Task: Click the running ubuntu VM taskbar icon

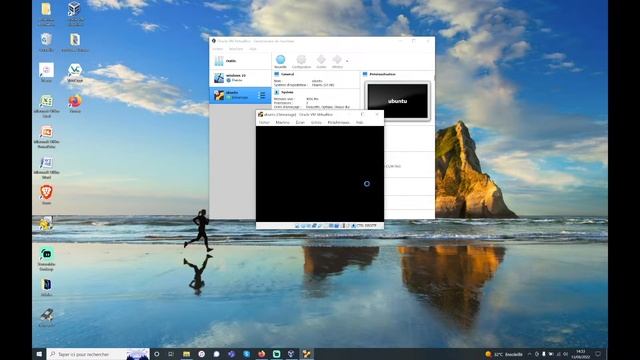Action: point(306,354)
